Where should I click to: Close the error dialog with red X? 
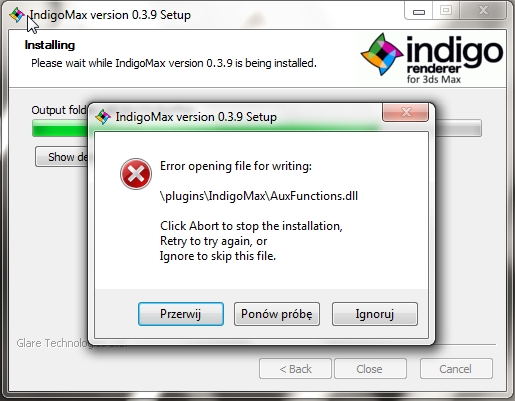pyautogui.click(x=405, y=112)
